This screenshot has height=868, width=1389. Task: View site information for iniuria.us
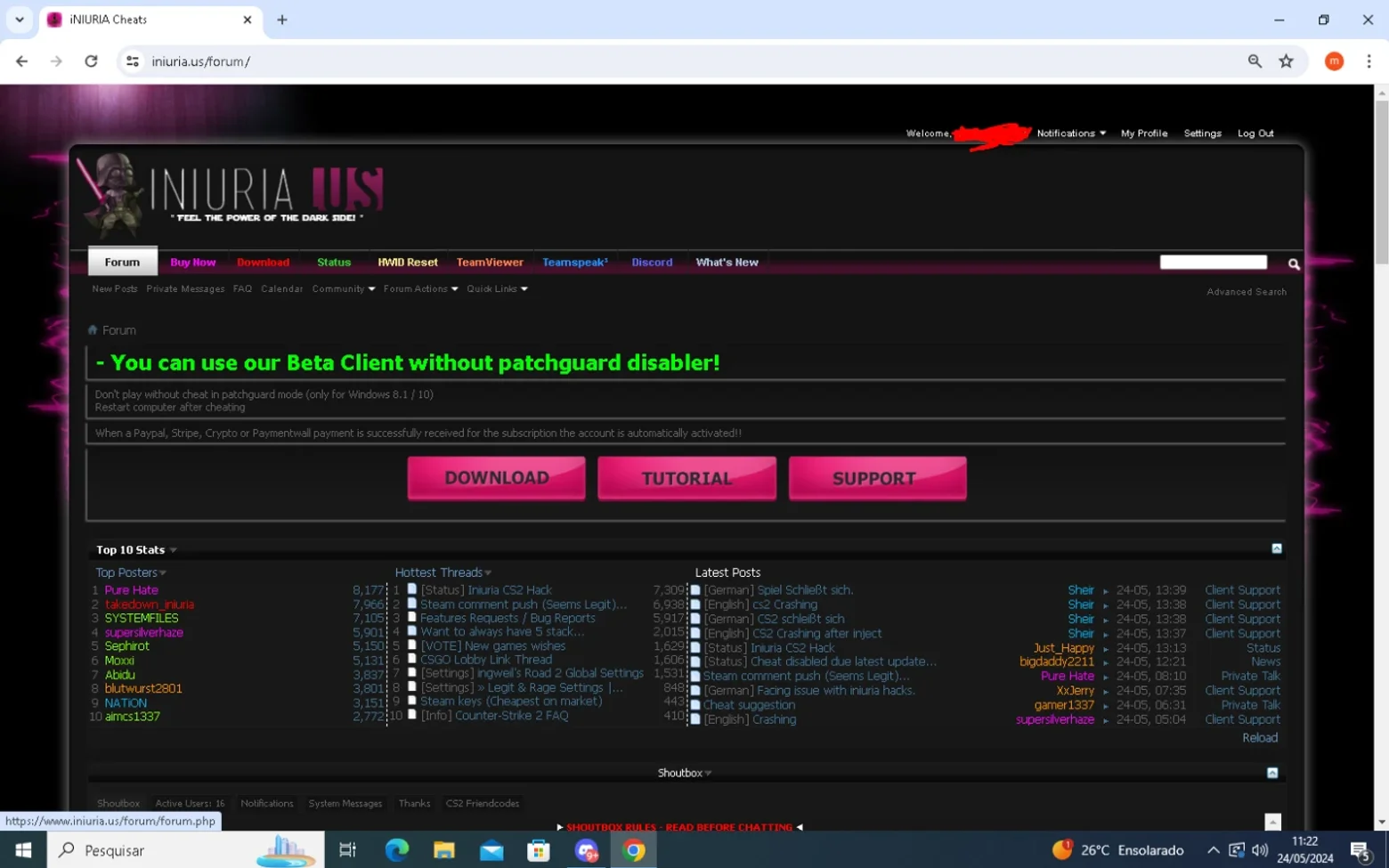(133, 61)
